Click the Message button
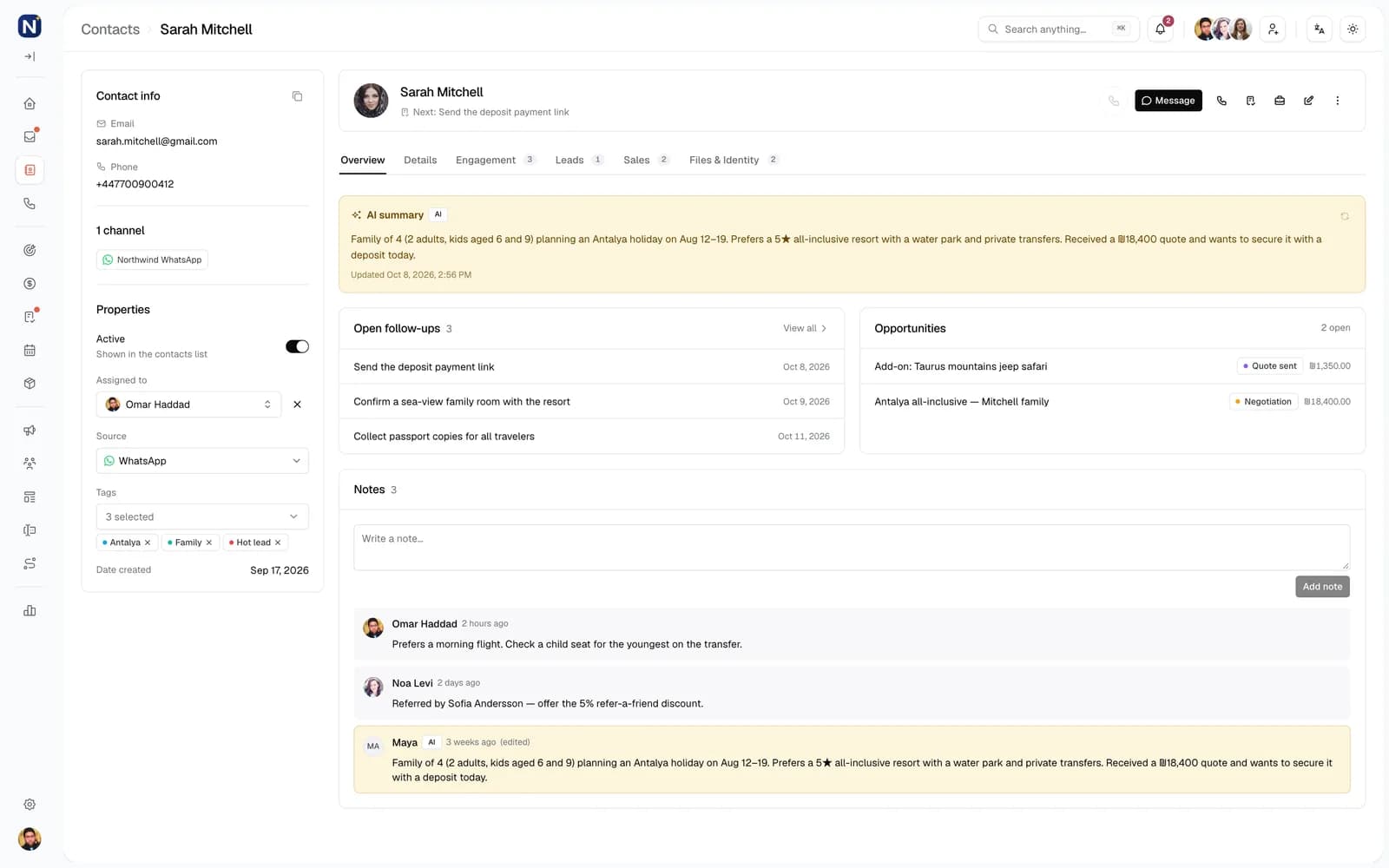 pos(1168,101)
